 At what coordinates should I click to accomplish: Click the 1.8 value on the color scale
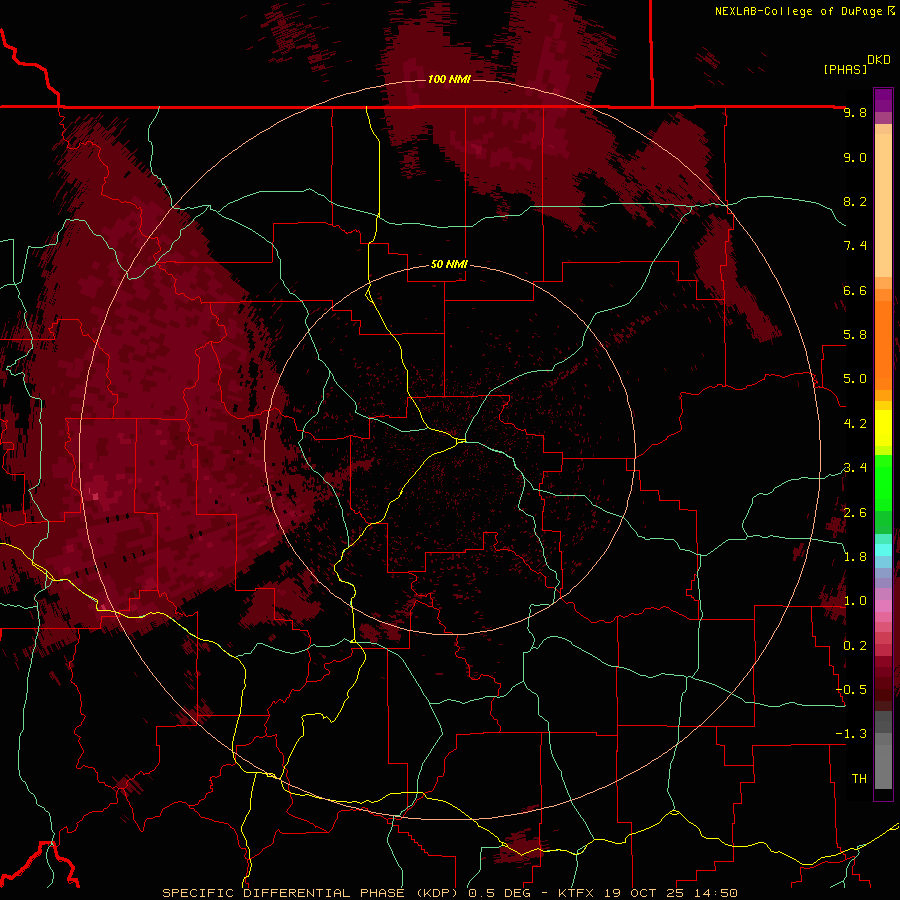[x=855, y=557]
